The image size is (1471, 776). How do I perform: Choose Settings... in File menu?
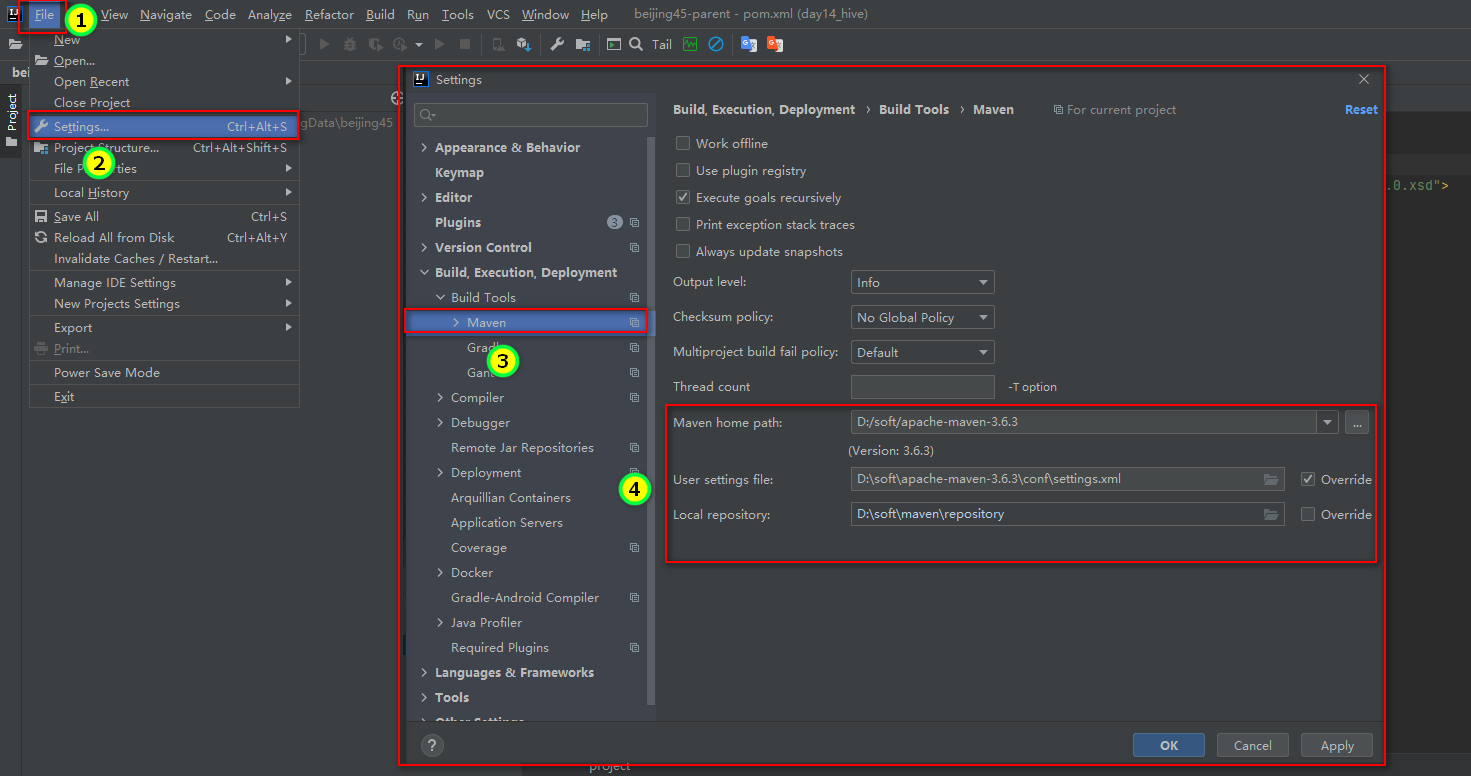(x=164, y=127)
